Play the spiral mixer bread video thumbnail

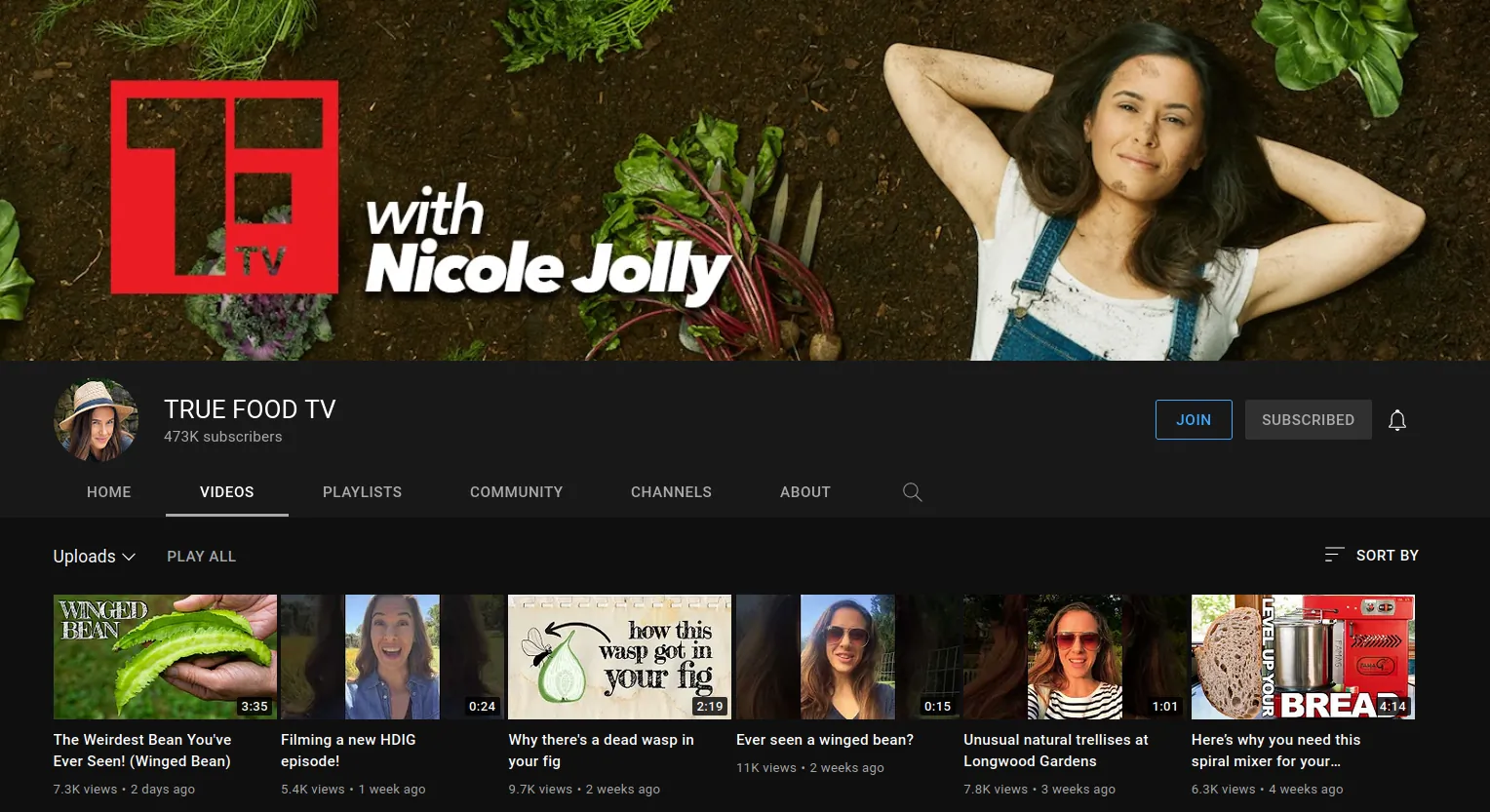1303,656
